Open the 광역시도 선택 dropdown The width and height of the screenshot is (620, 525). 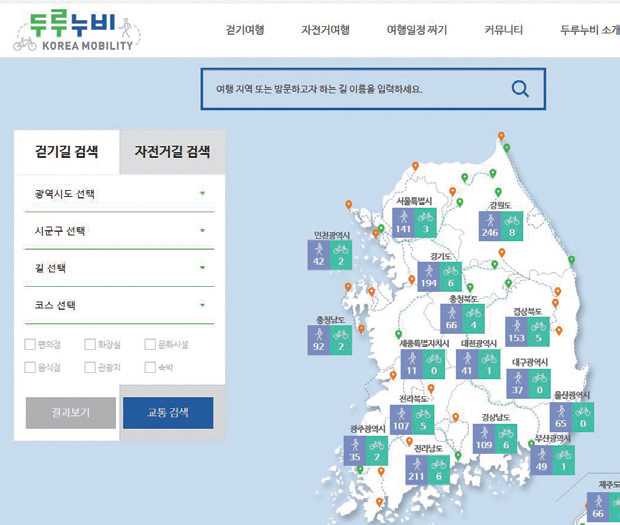118,193
